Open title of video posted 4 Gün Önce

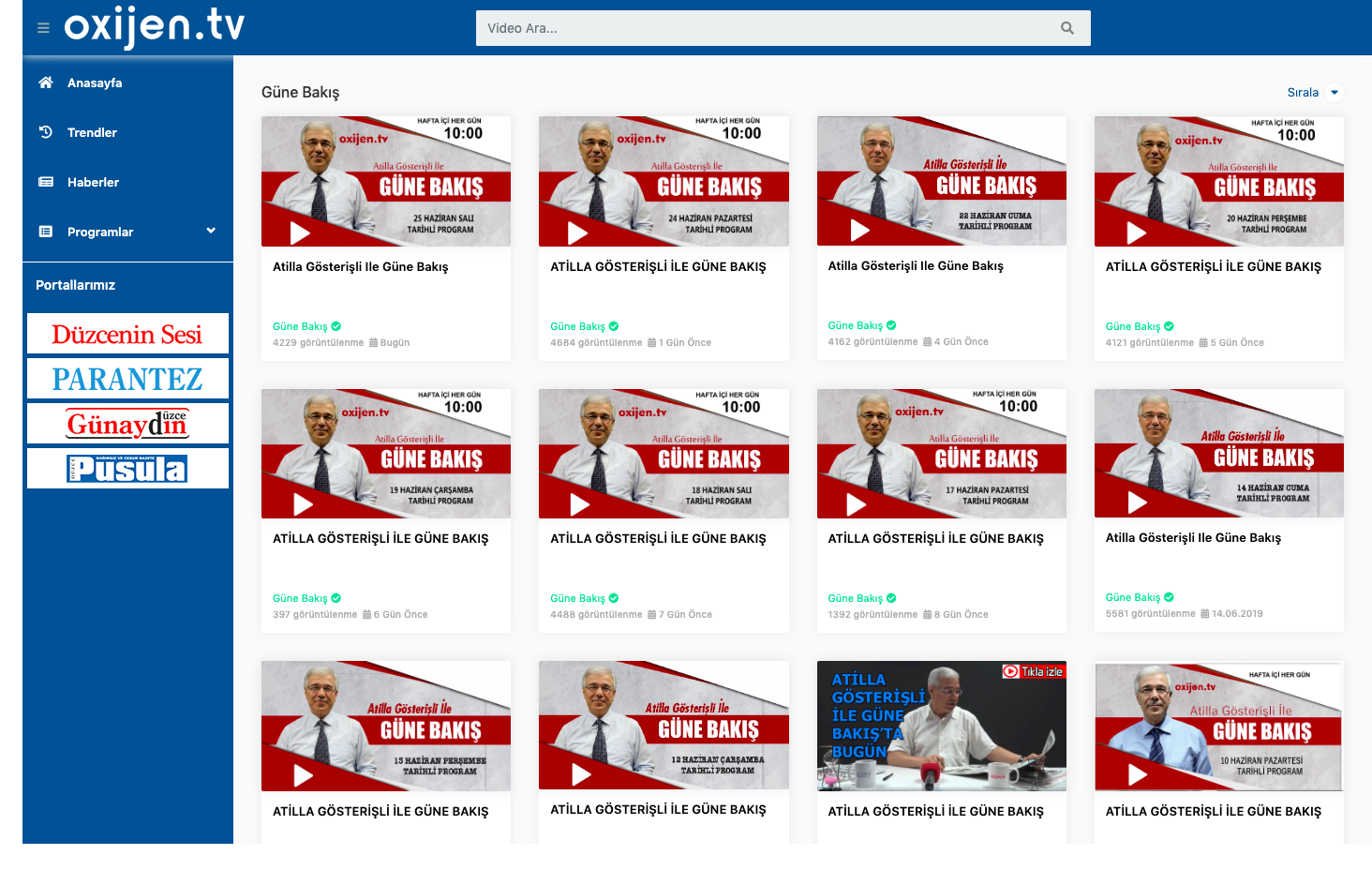pyautogui.click(x=916, y=266)
